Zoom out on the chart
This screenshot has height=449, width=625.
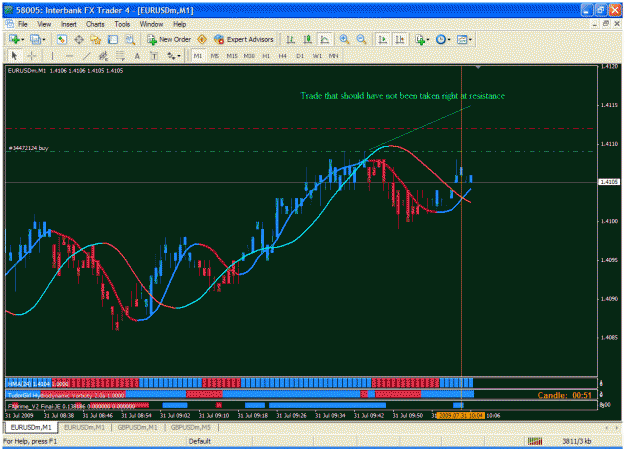pyautogui.click(x=361, y=39)
